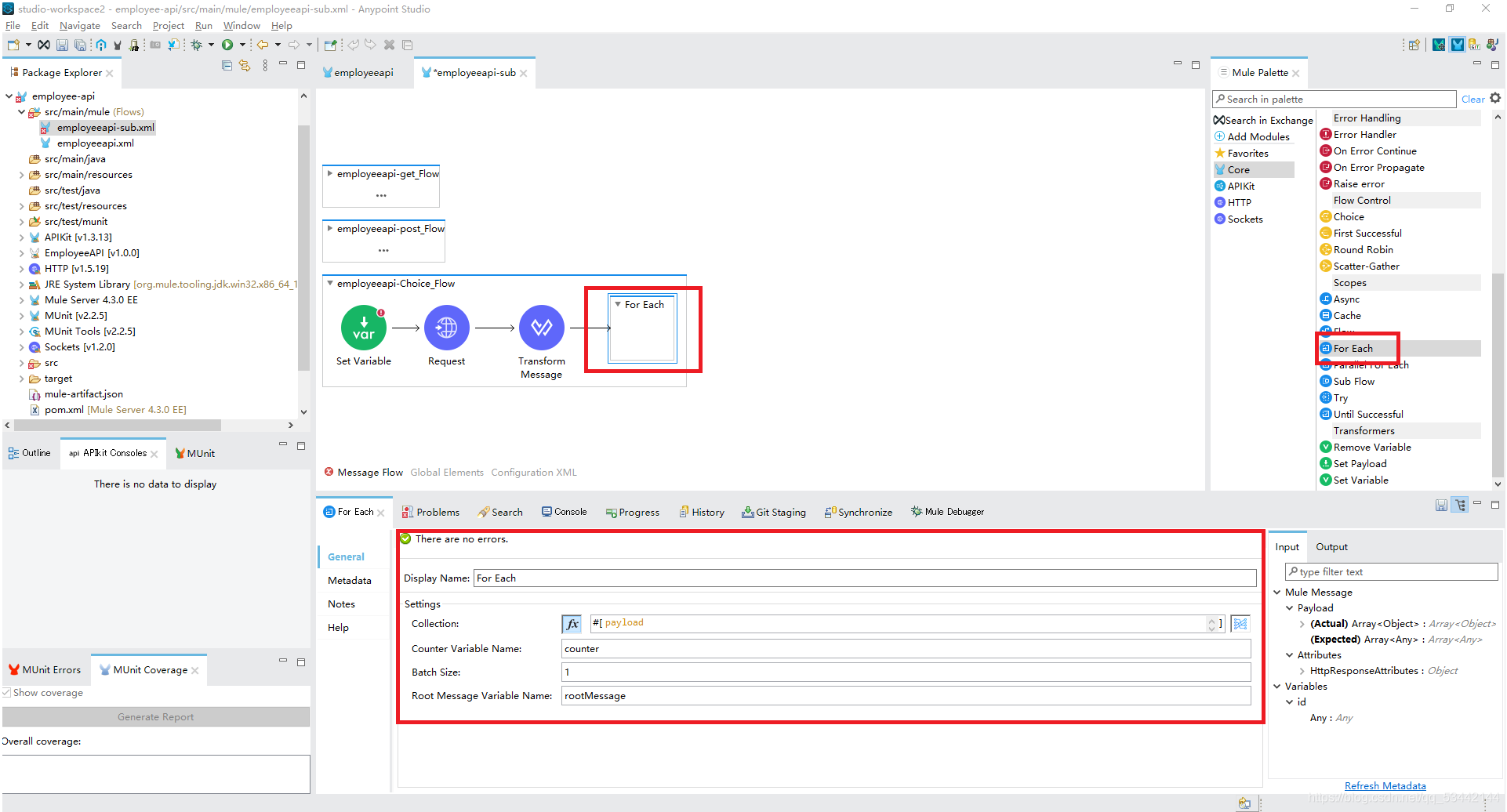Image resolution: width=1507 pixels, height=812 pixels.
Task: Toggle Link with Editor in Package Explorer
Action: coord(245,66)
